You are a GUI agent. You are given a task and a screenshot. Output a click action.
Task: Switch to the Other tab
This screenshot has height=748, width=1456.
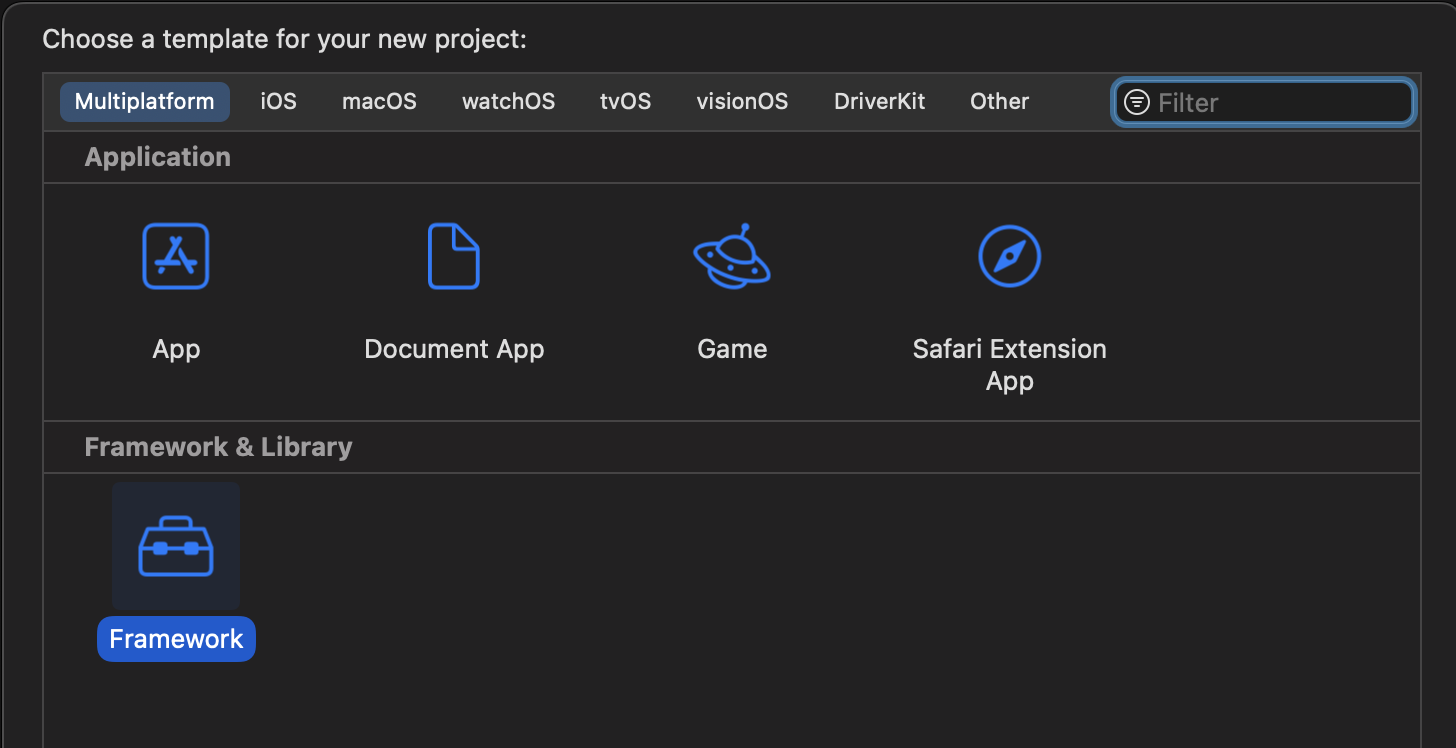click(999, 102)
